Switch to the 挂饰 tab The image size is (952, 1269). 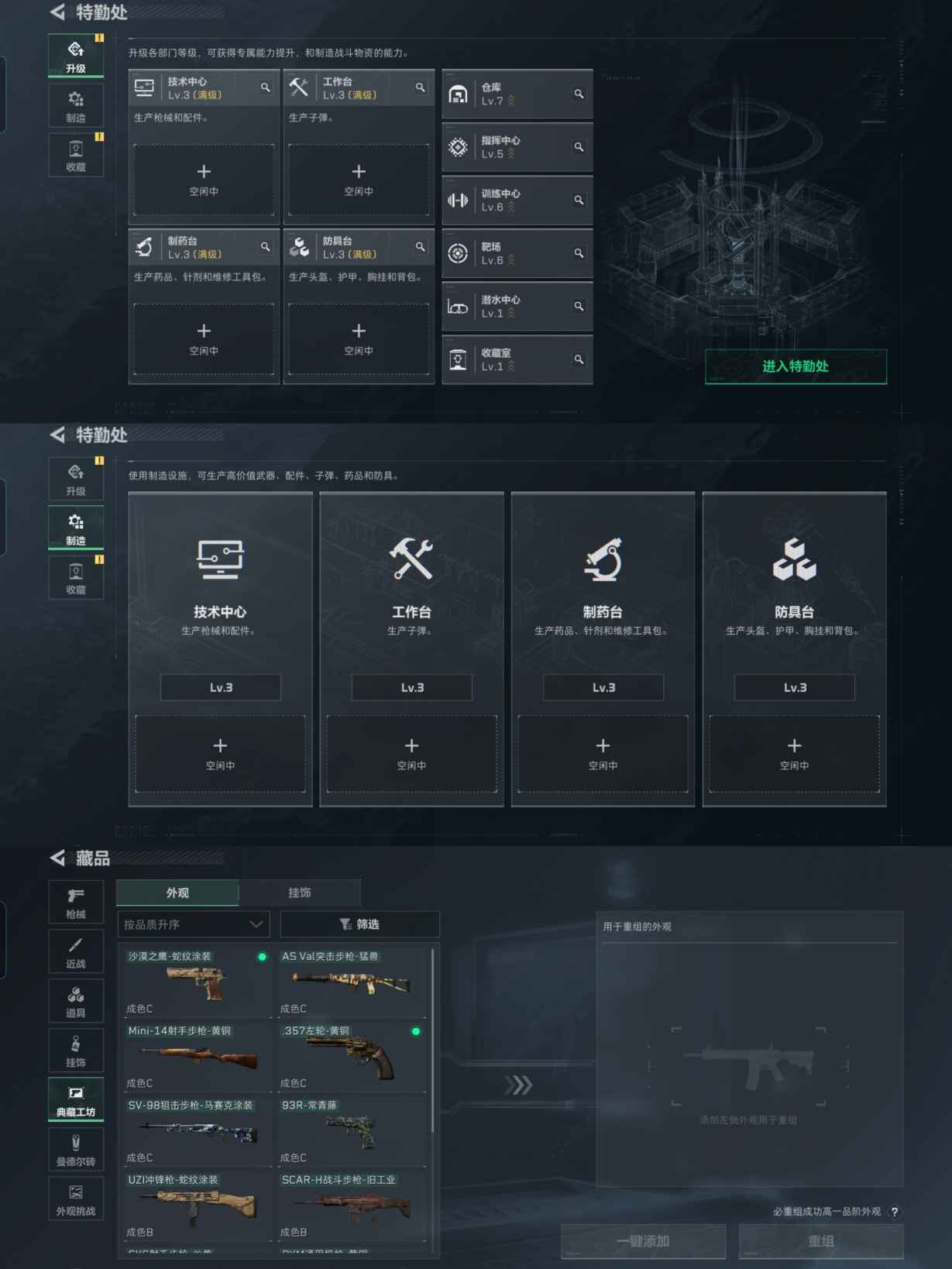click(300, 892)
